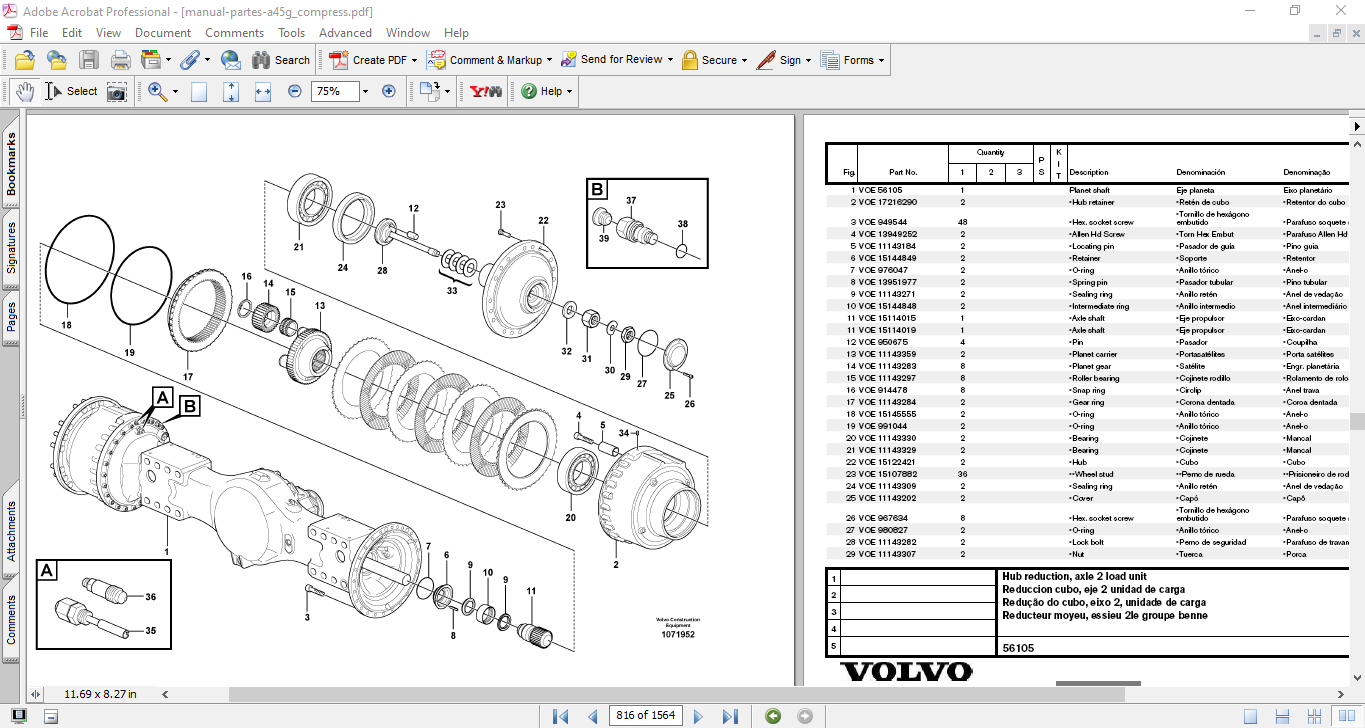Click the Fit Width icon

(263, 91)
